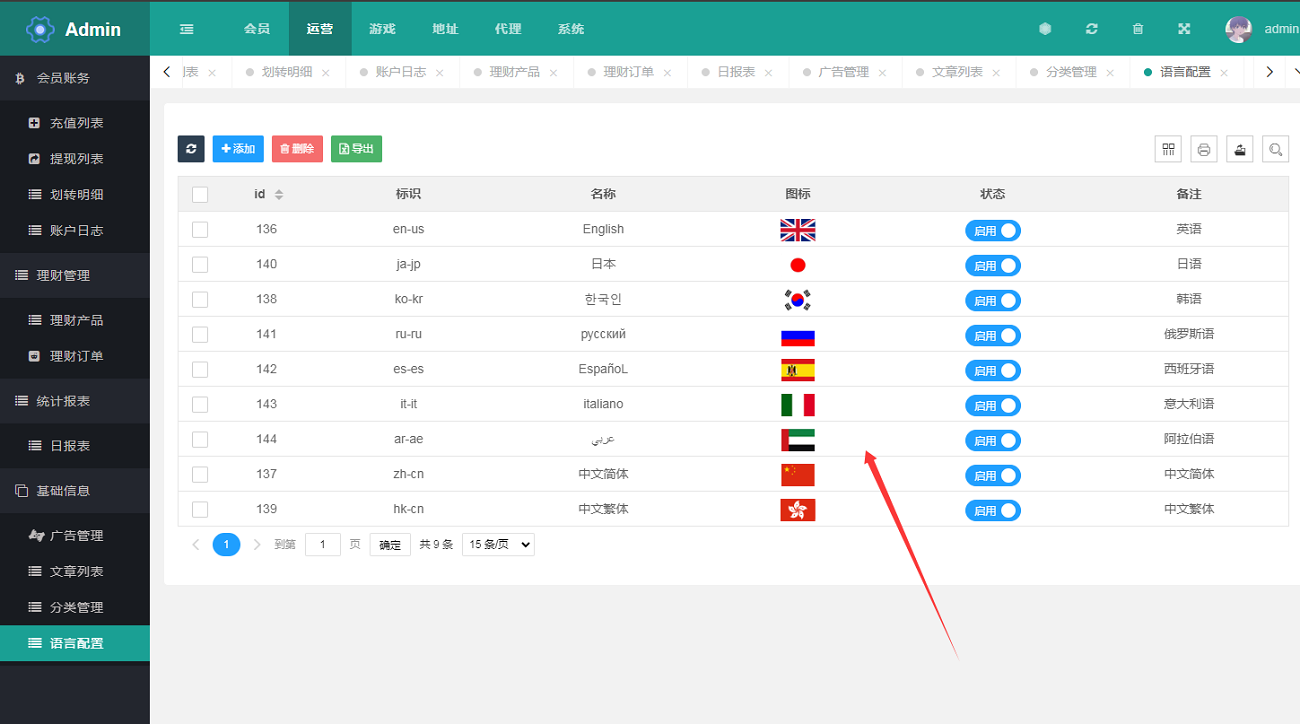Click the page number input field
The image size is (1300, 724).
(322, 545)
